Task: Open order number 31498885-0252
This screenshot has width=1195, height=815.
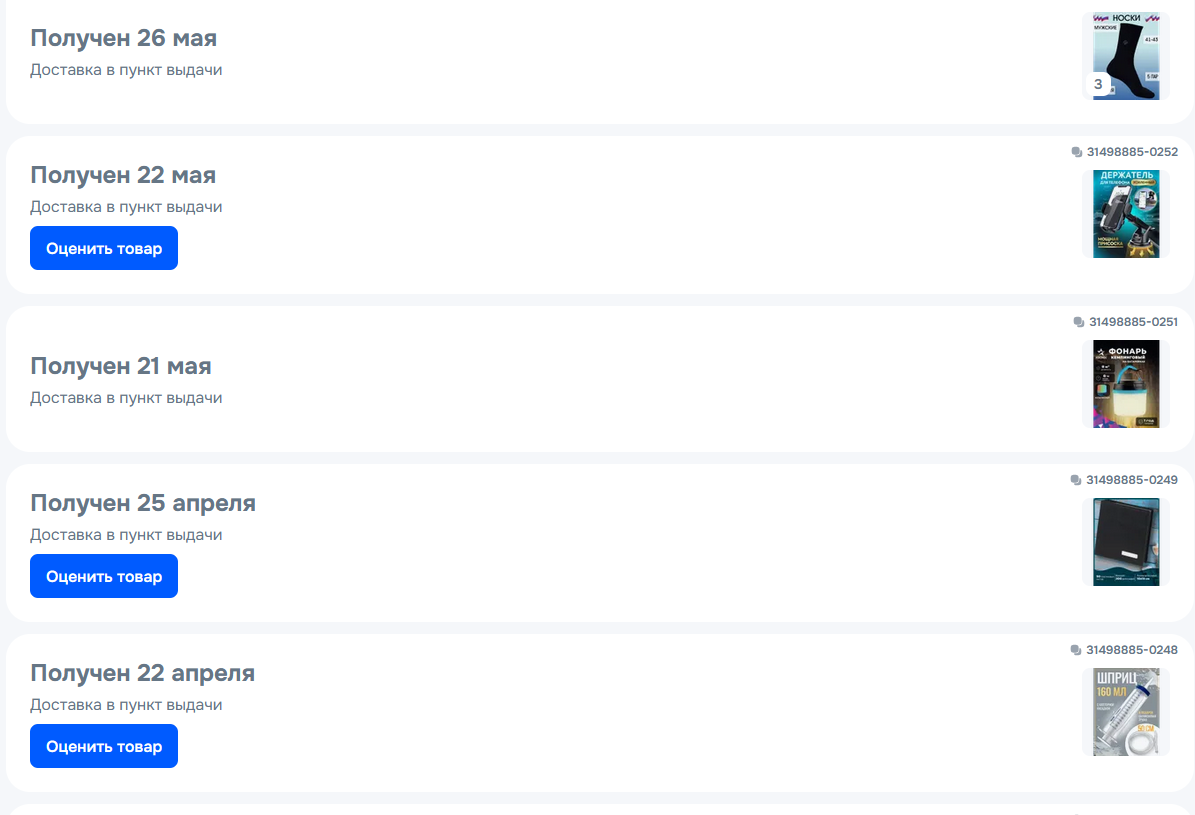Action: [x=1132, y=152]
